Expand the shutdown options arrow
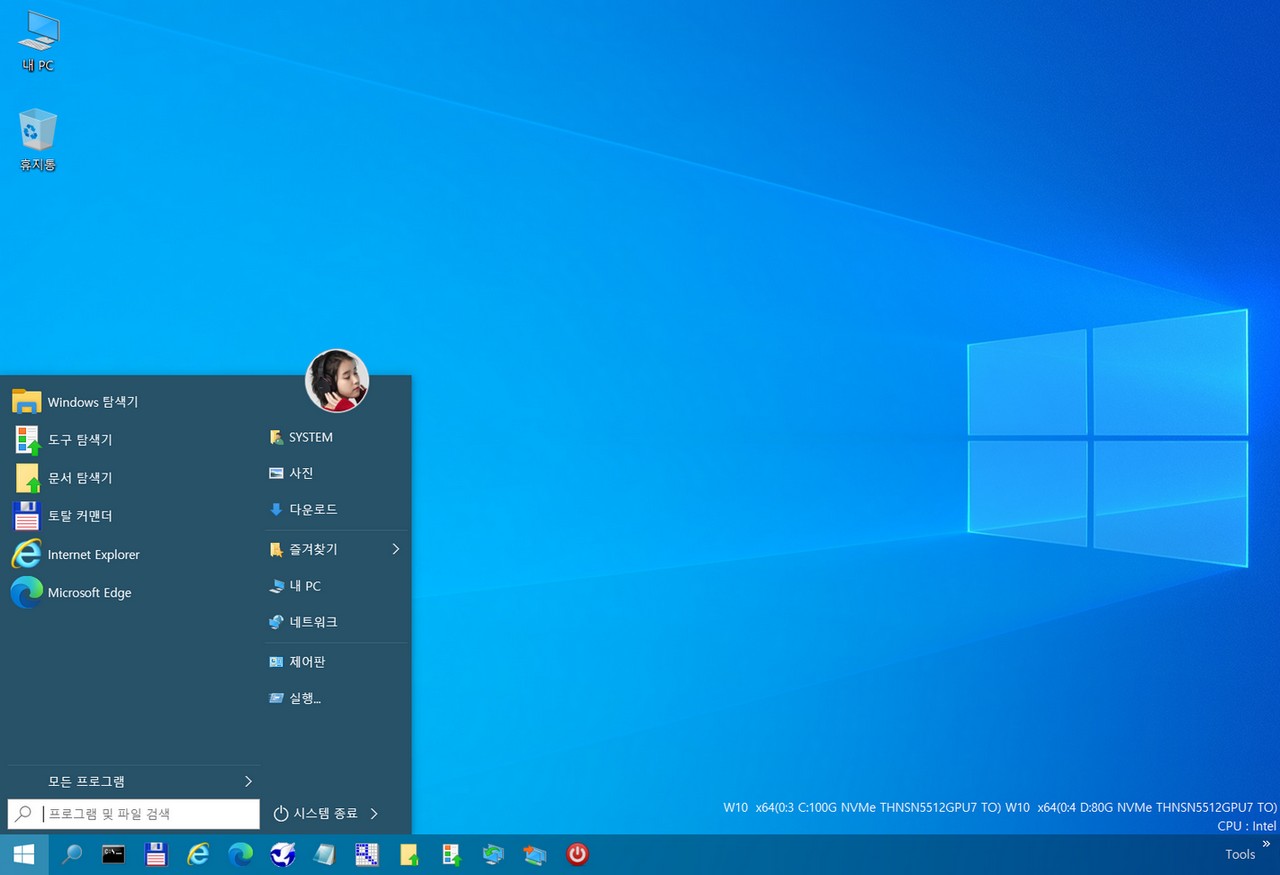This screenshot has height=875, width=1280. 374,814
